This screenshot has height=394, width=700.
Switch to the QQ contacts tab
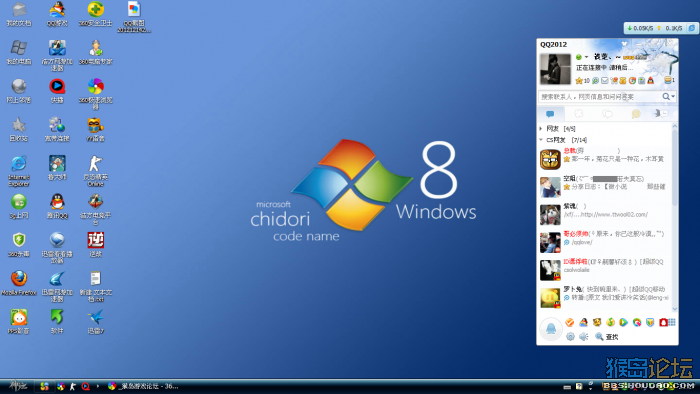(x=550, y=114)
